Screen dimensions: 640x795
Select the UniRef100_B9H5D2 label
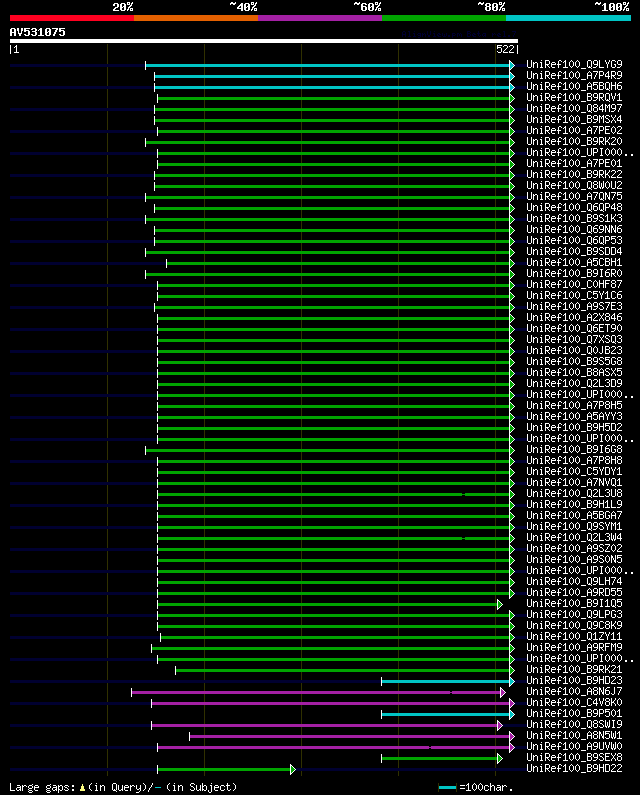(574, 427)
